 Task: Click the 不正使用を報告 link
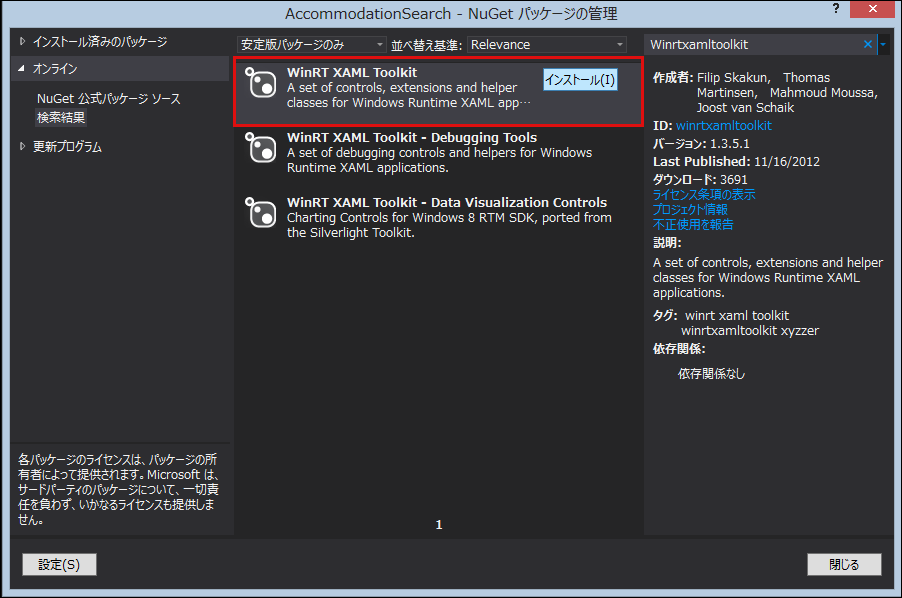pos(693,224)
